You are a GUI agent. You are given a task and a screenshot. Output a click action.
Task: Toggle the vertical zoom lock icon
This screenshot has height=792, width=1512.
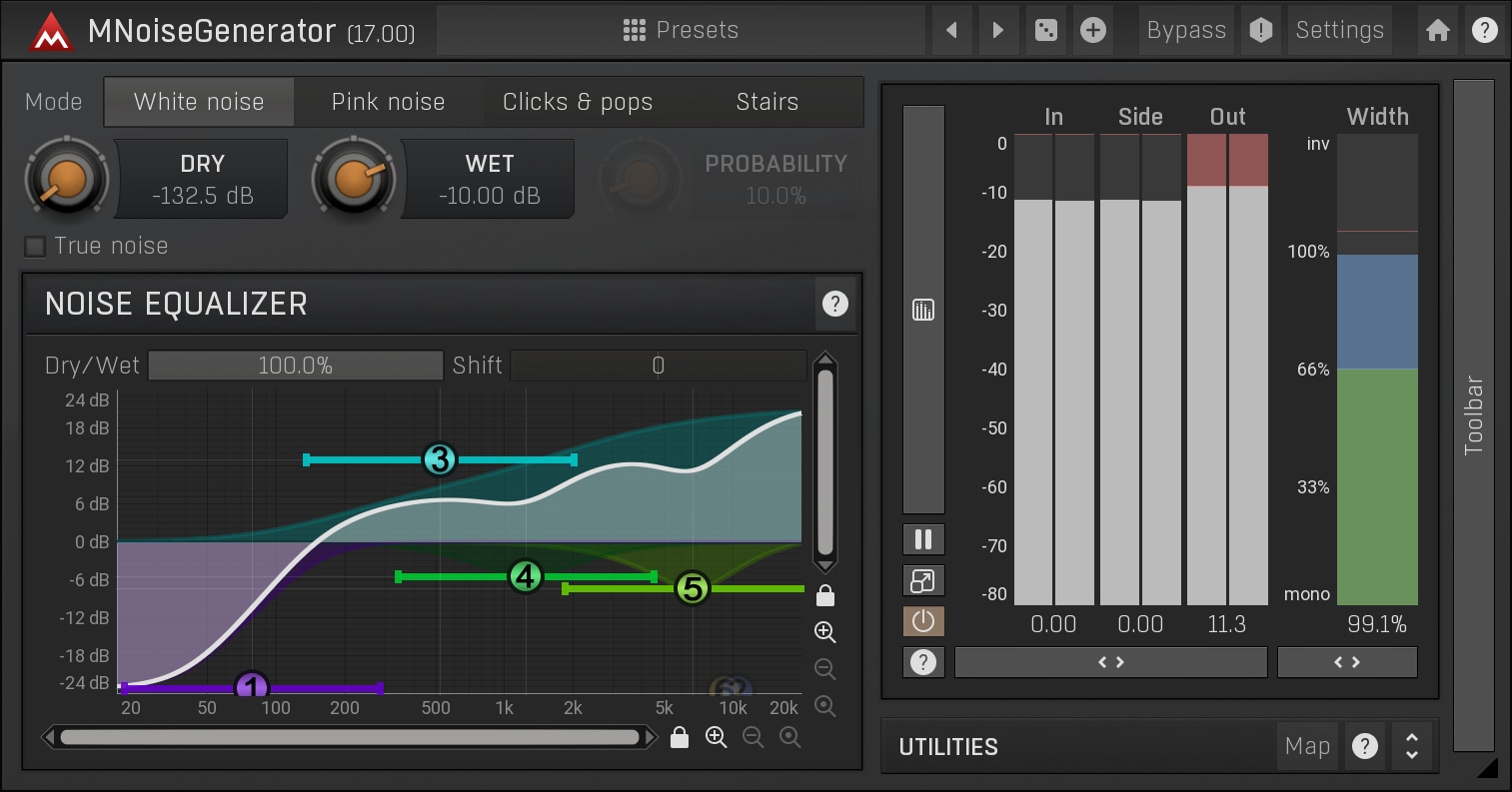824,596
